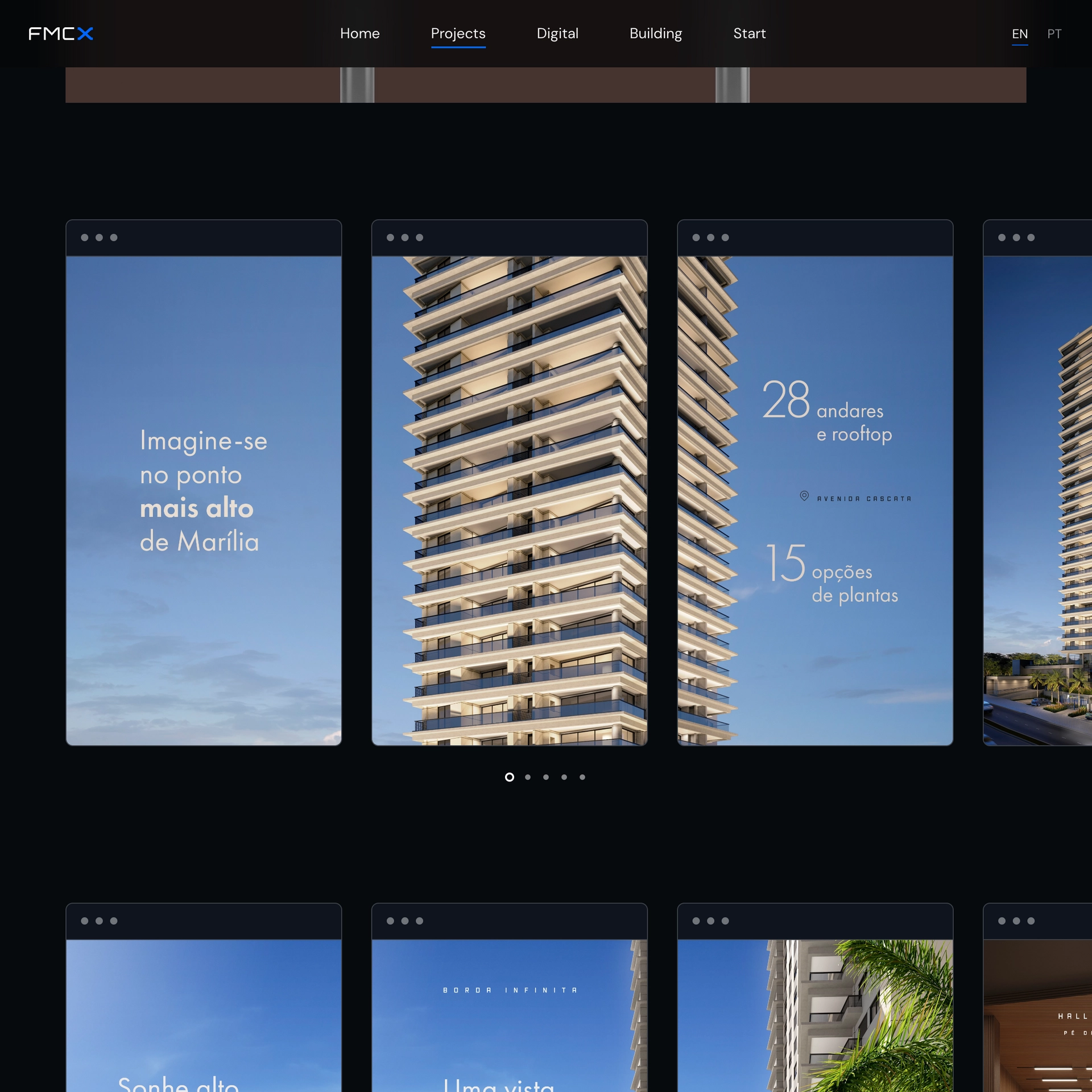Image resolution: width=1092 pixels, height=1092 pixels.
Task: Go to the Digital section
Action: pyautogui.click(x=557, y=34)
